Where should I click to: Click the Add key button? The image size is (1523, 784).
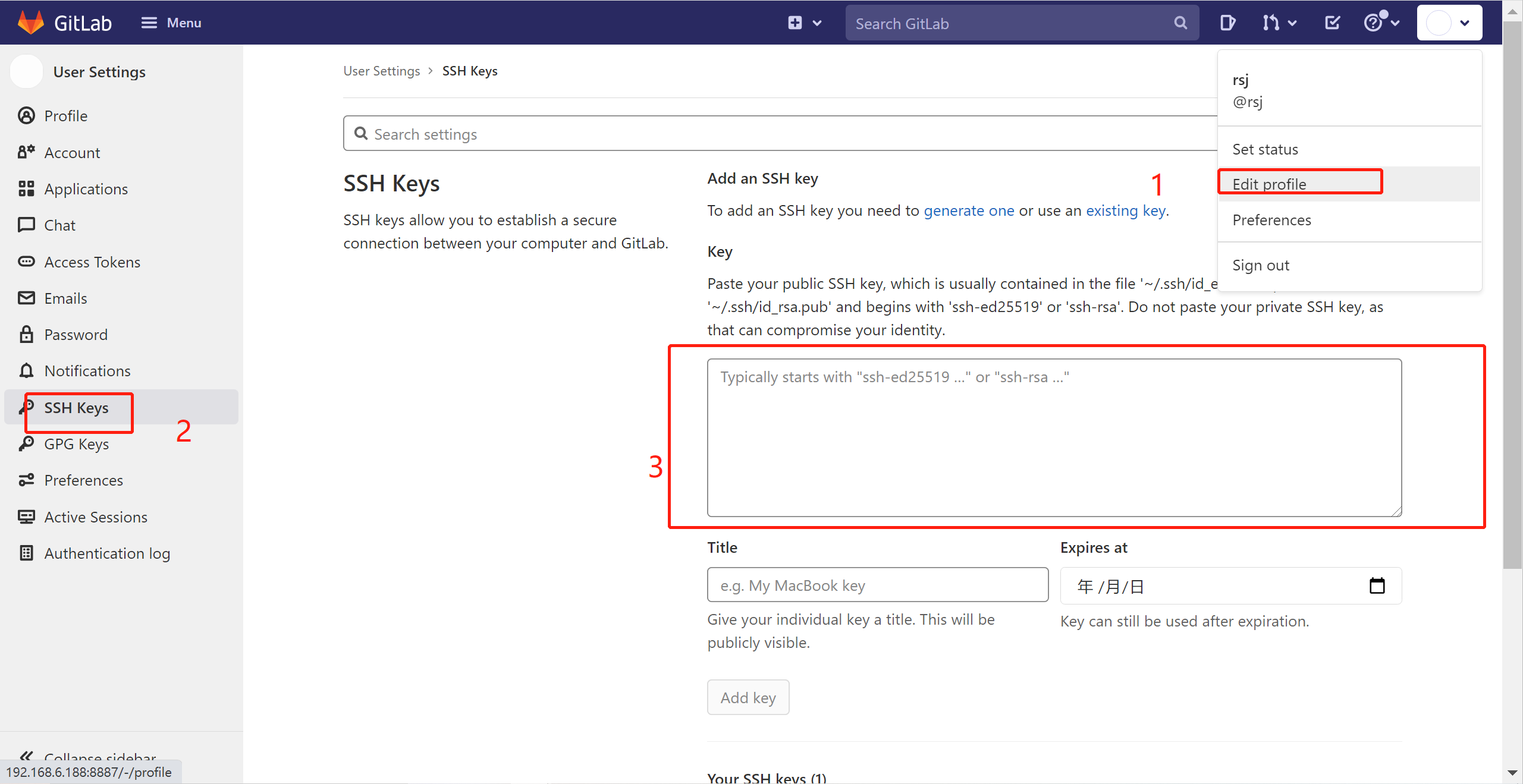(748, 697)
